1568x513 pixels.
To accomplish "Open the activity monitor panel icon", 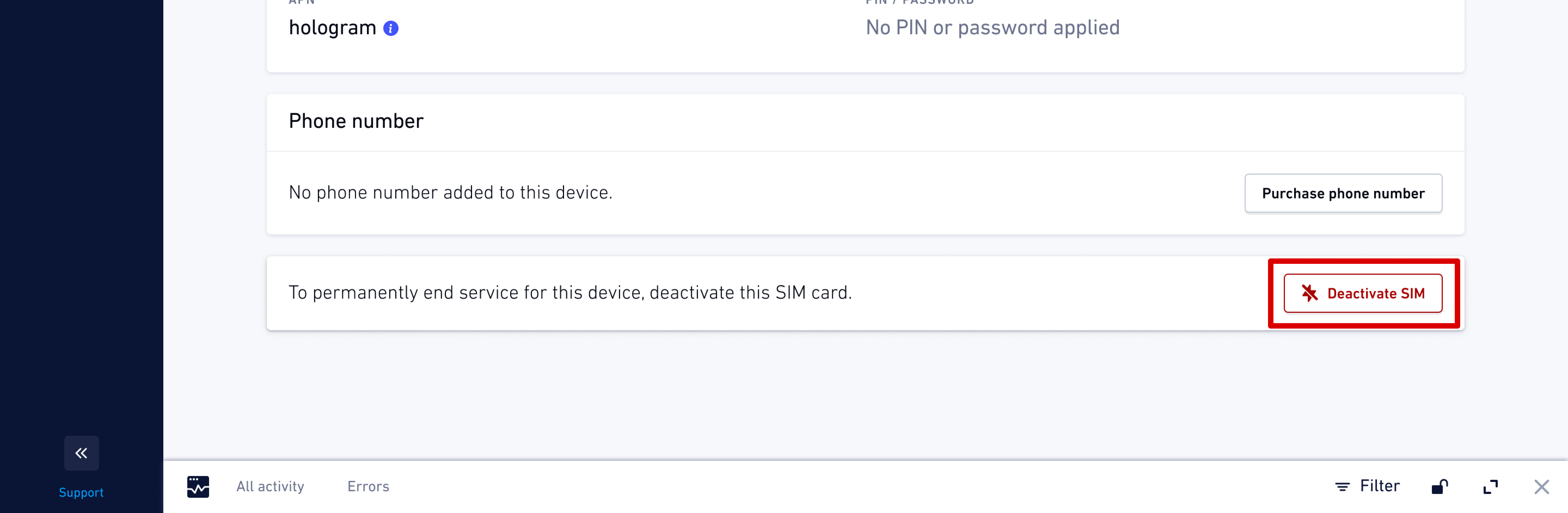I will [198, 486].
